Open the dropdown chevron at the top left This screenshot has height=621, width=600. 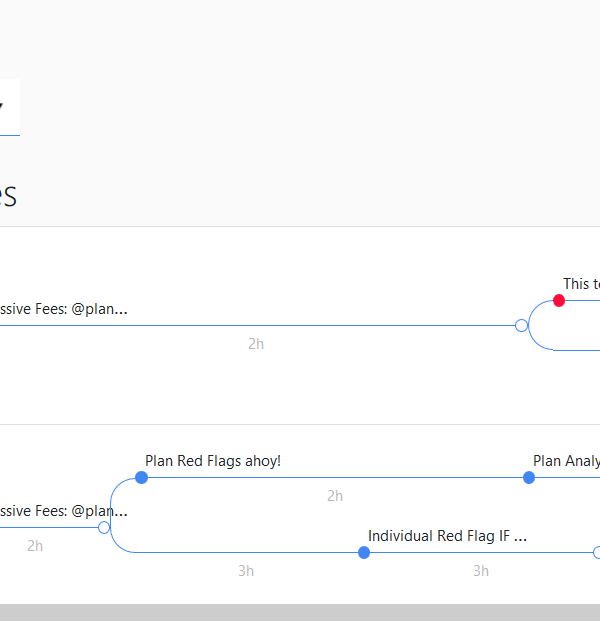pyautogui.click(x=4, y=106)
